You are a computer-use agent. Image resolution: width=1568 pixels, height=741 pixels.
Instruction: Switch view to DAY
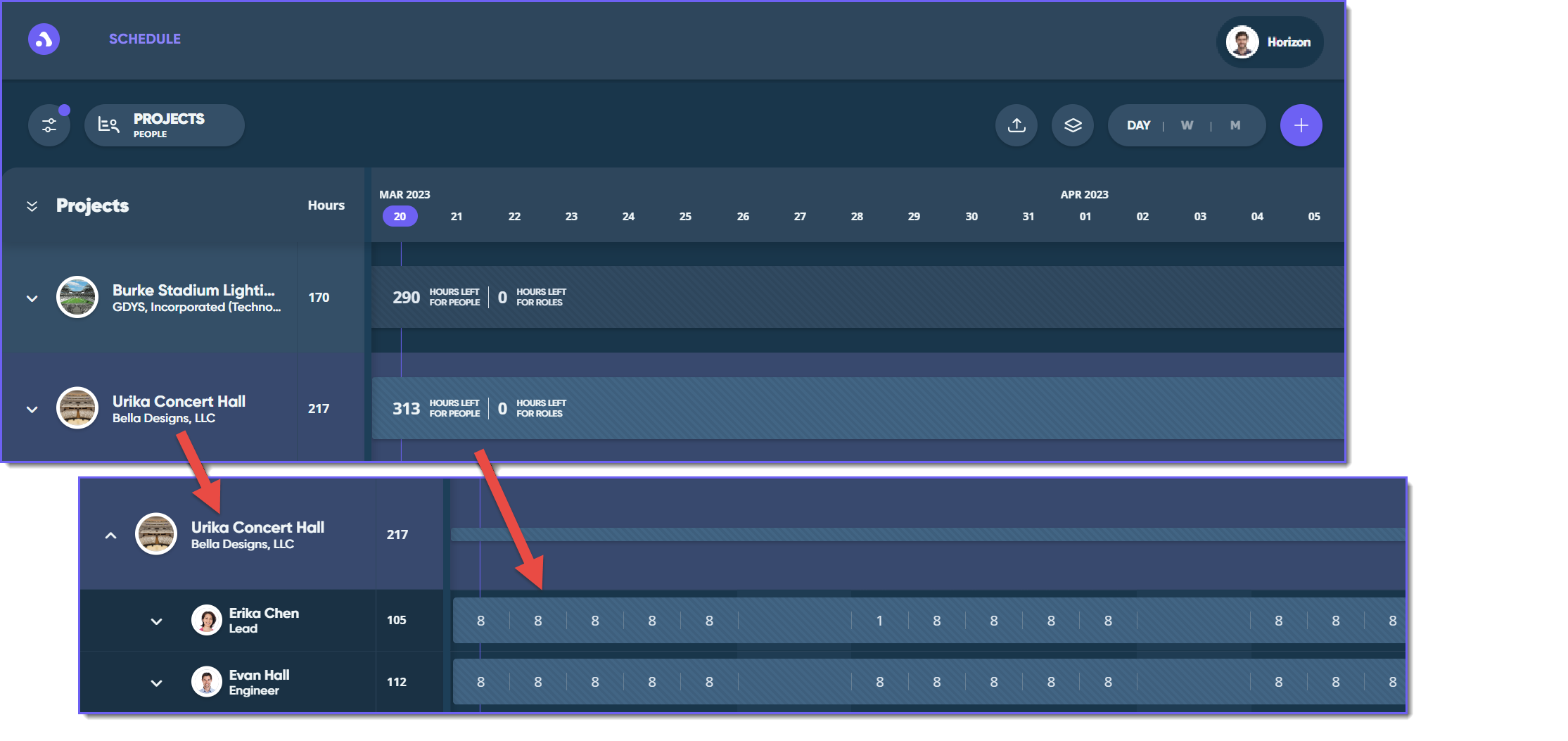[x=1138, y=125]
